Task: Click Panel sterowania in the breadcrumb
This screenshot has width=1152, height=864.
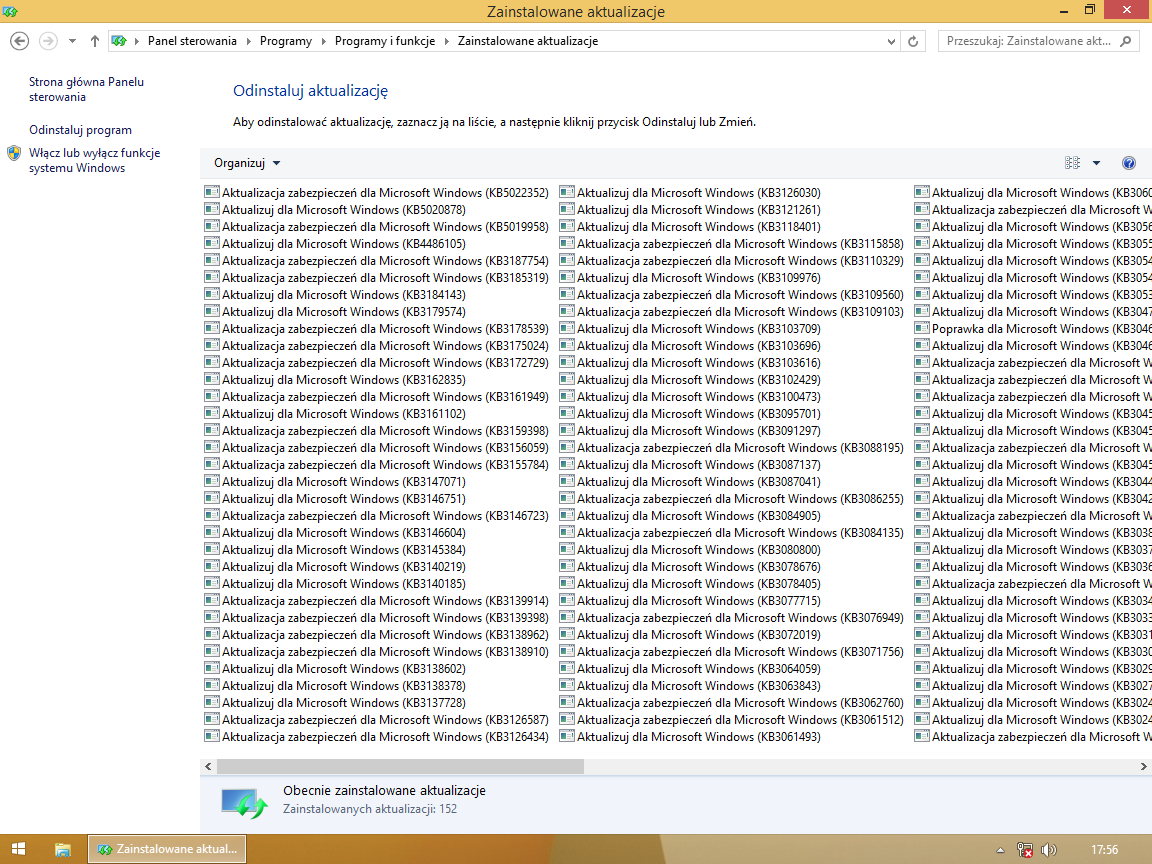Action: [192, 41]
